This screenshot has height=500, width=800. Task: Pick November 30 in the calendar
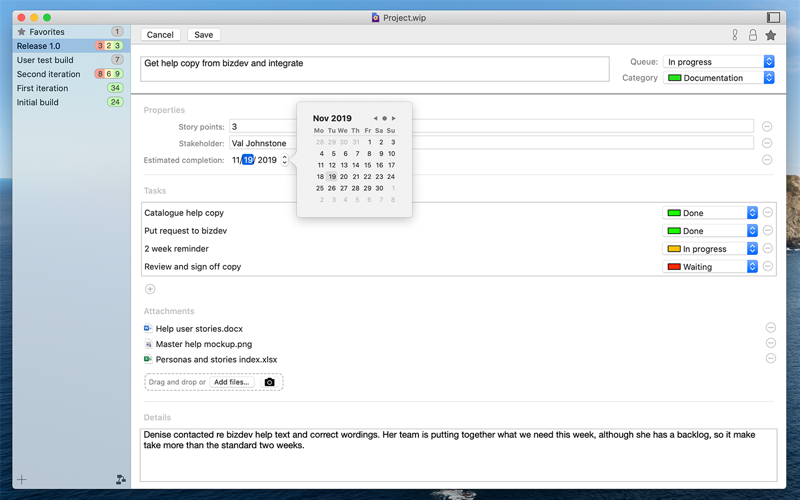pyautogui.click(x=379, y=188)
